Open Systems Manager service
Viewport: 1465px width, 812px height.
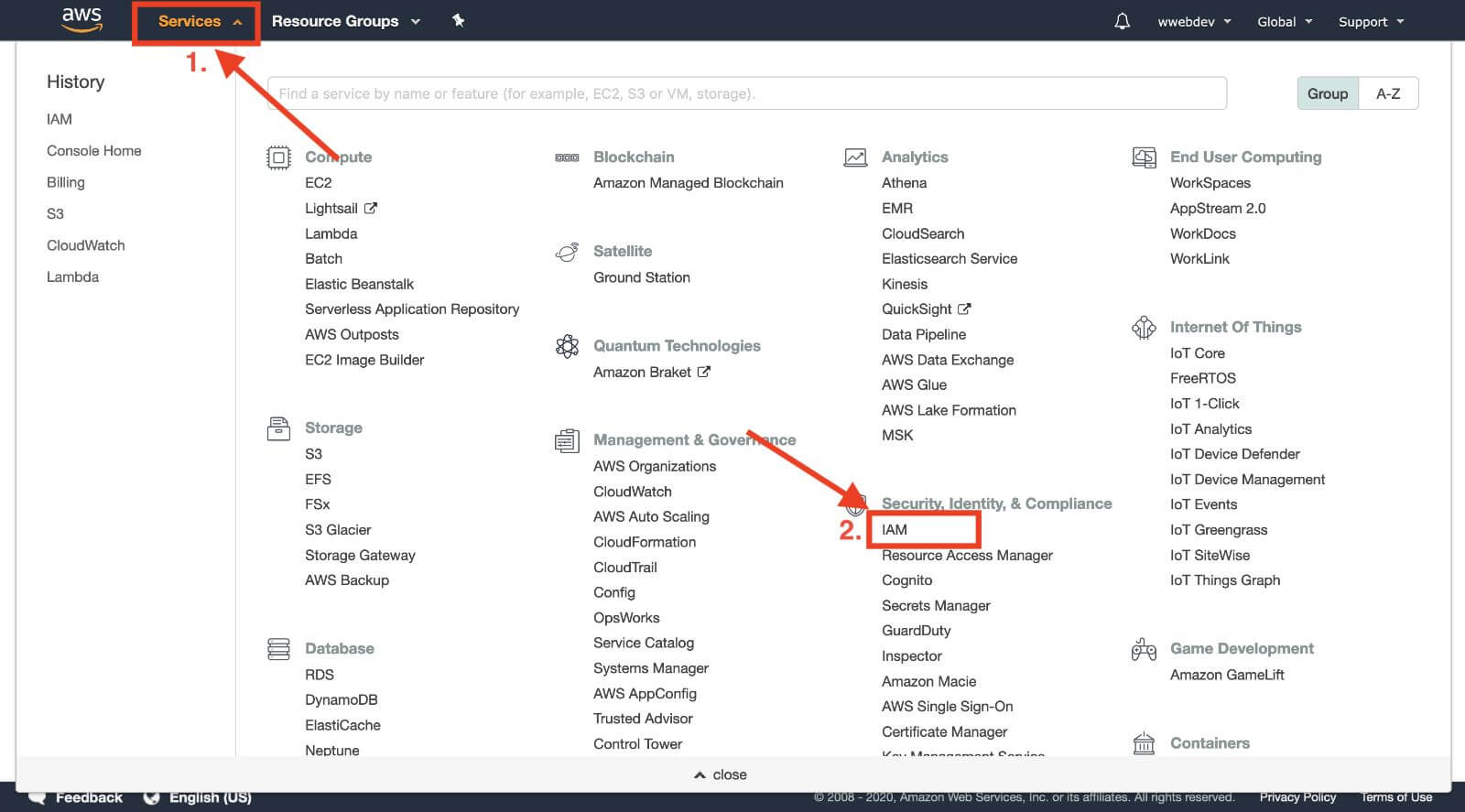[x=651, y=668]
